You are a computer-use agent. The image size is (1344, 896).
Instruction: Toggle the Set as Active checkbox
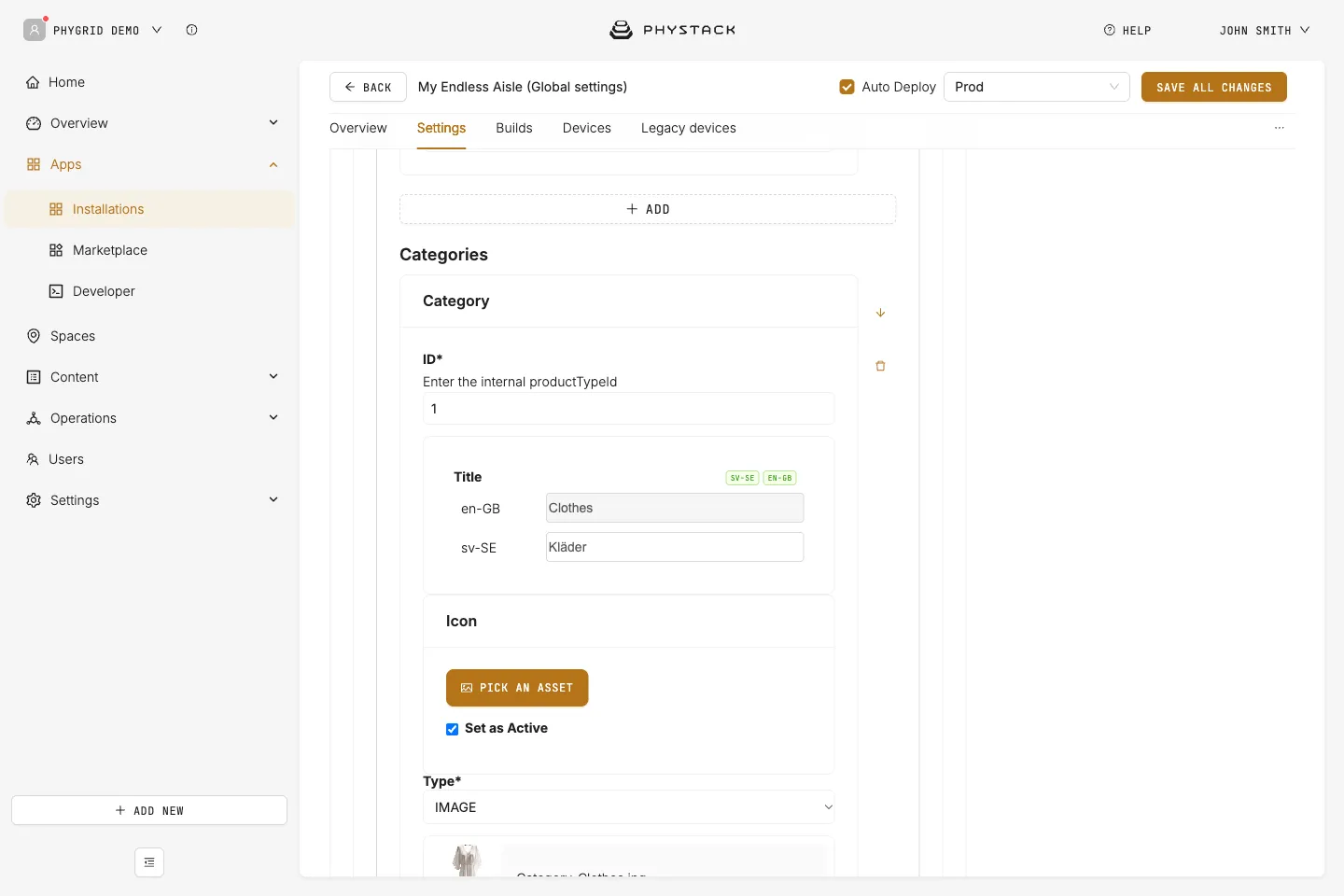(453, 729)
